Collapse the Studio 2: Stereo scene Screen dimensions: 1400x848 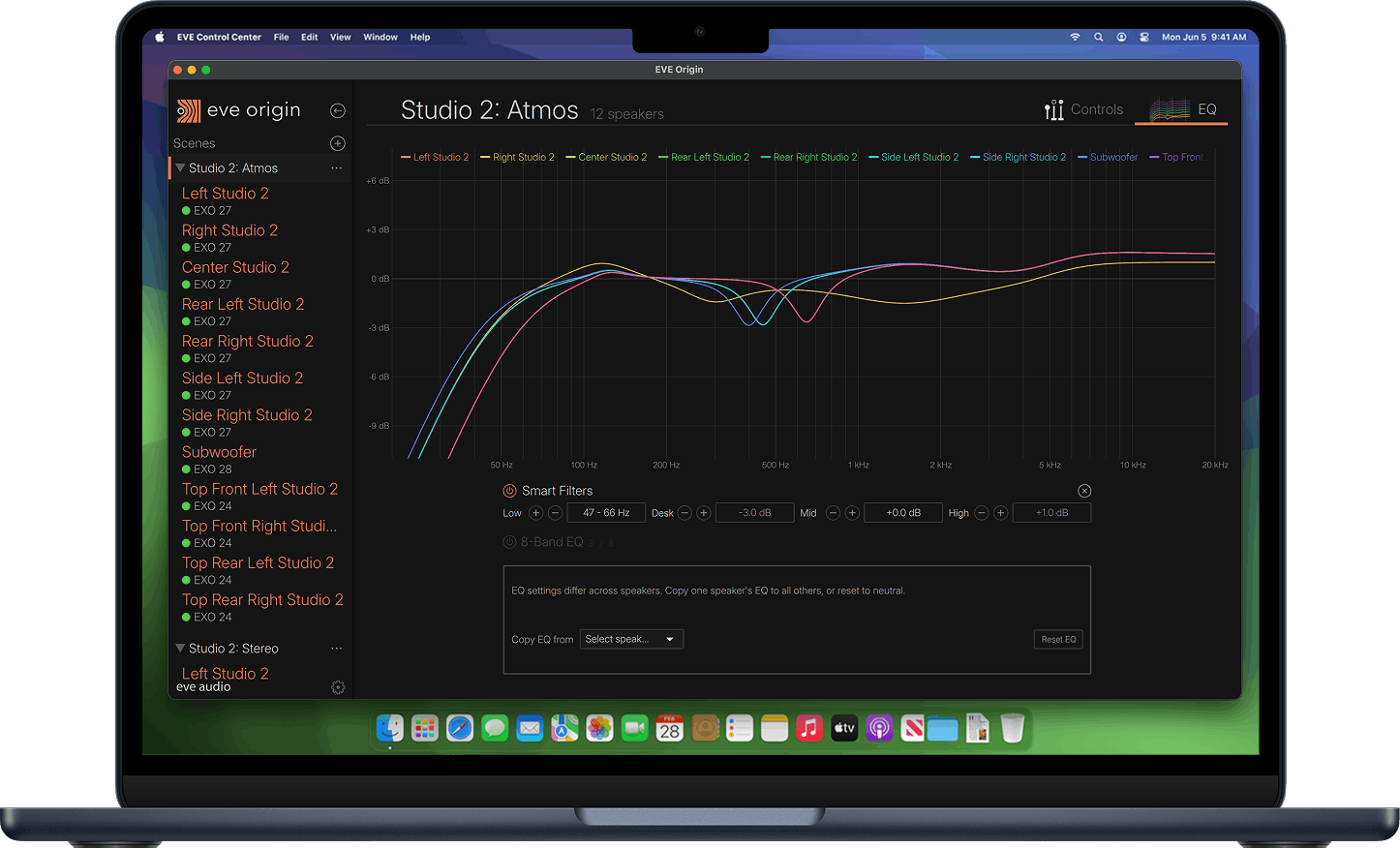coord(180,649)
